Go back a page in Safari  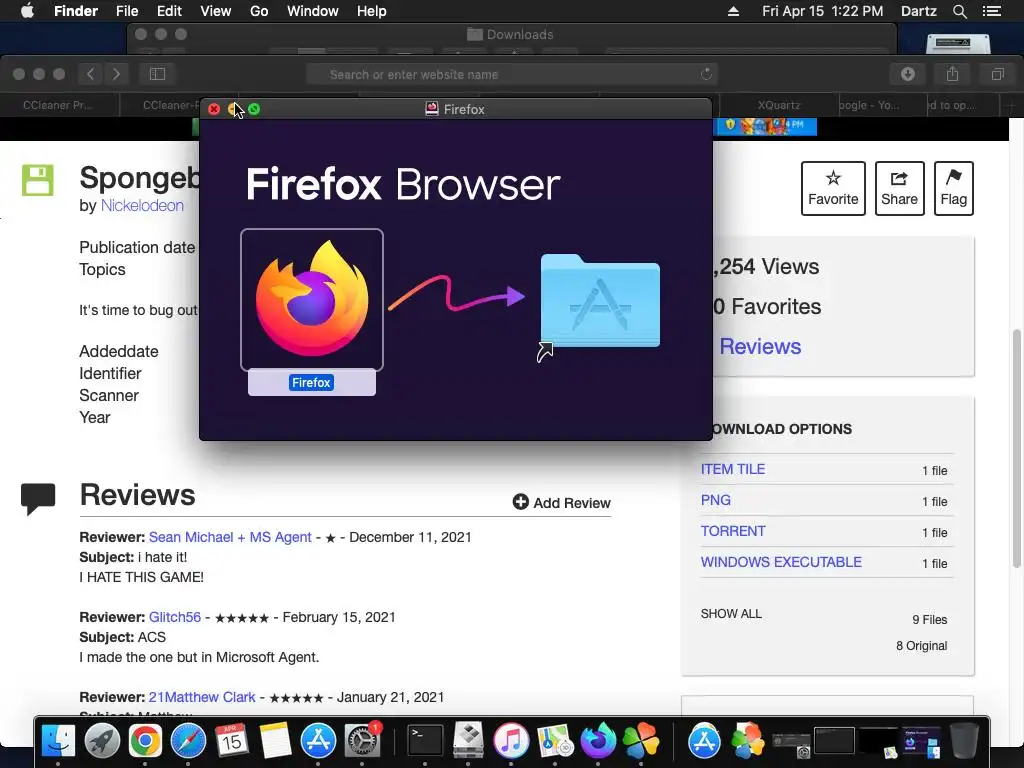tap(90, 74)
